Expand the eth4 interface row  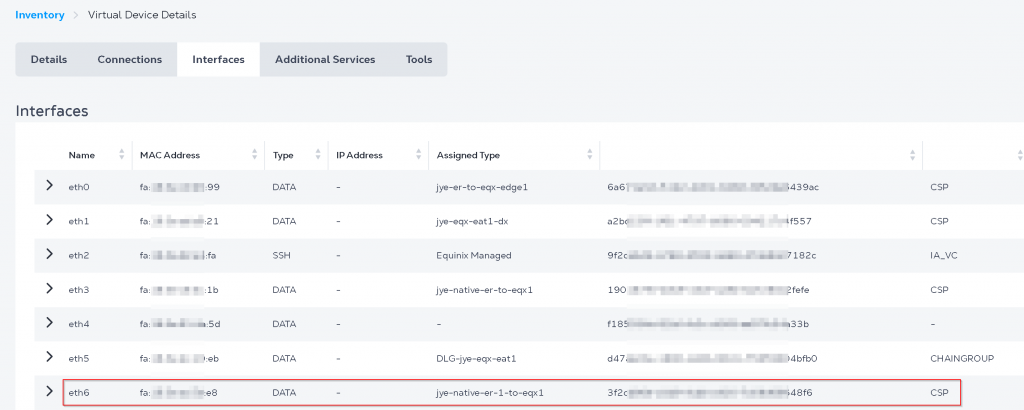(48, 323)
